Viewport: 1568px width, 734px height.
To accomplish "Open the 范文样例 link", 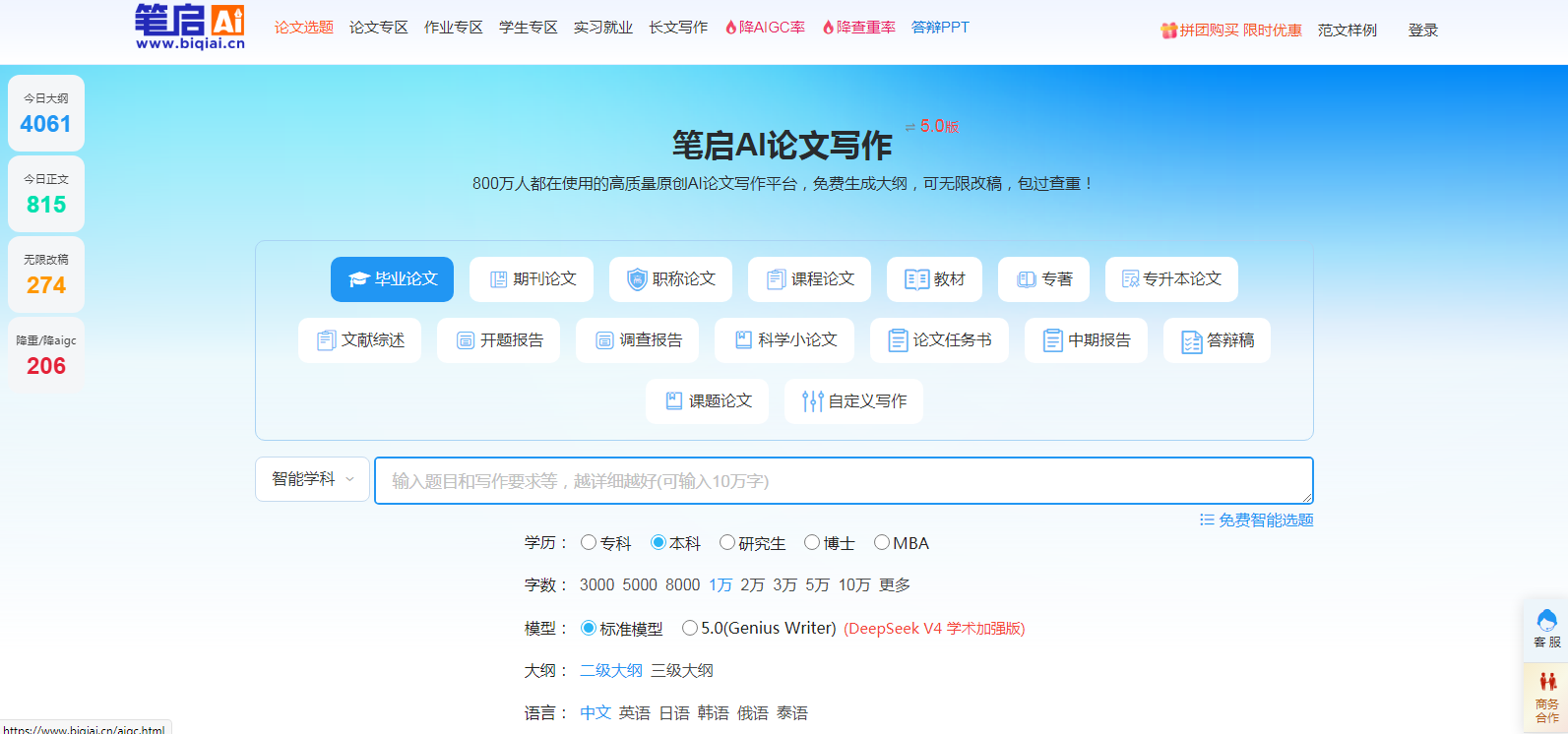I will coord(1348,31).
